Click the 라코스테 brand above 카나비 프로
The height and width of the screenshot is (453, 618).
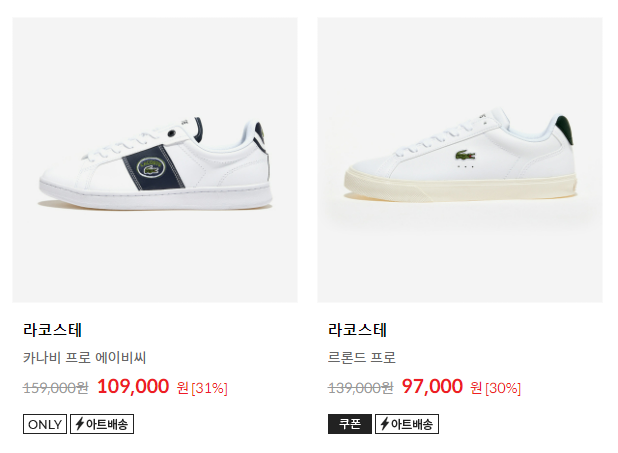pyautogui.click(x=52, y=330)
